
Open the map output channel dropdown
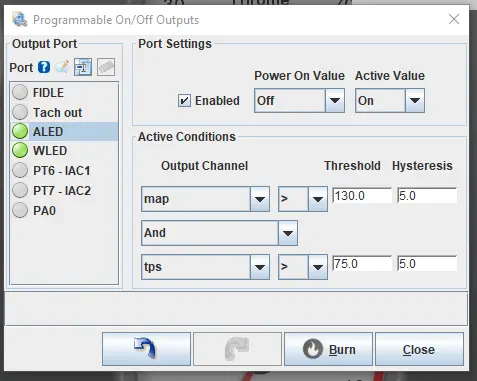tap(205, 199)
